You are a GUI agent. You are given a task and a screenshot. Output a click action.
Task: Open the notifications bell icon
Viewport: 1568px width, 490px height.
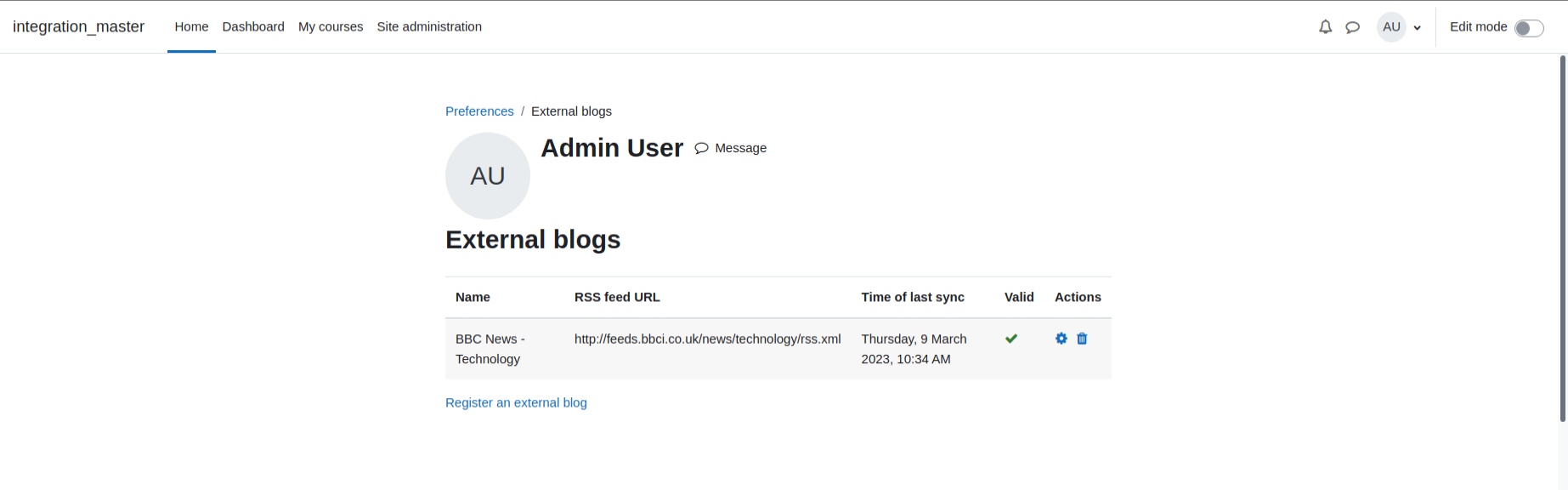click(1325, 27)
